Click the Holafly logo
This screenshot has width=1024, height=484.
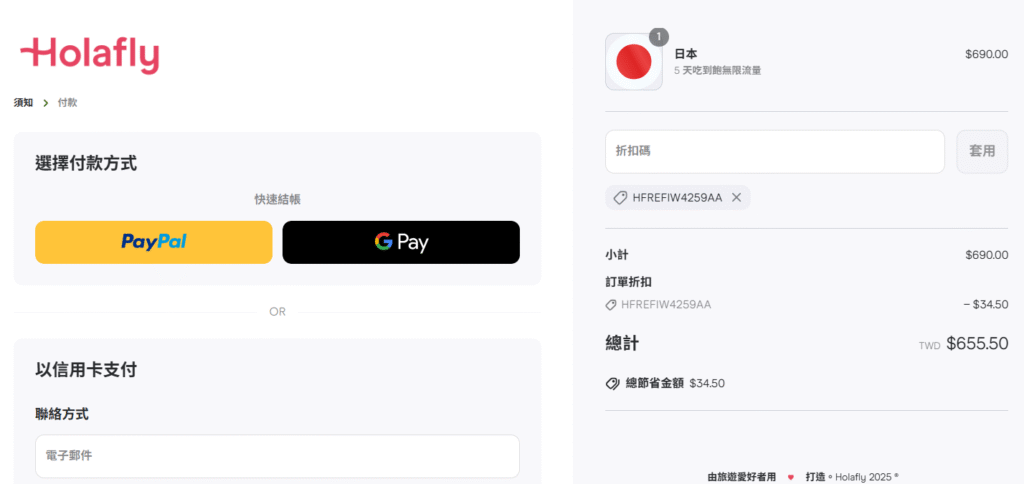[x=89, y=56]
